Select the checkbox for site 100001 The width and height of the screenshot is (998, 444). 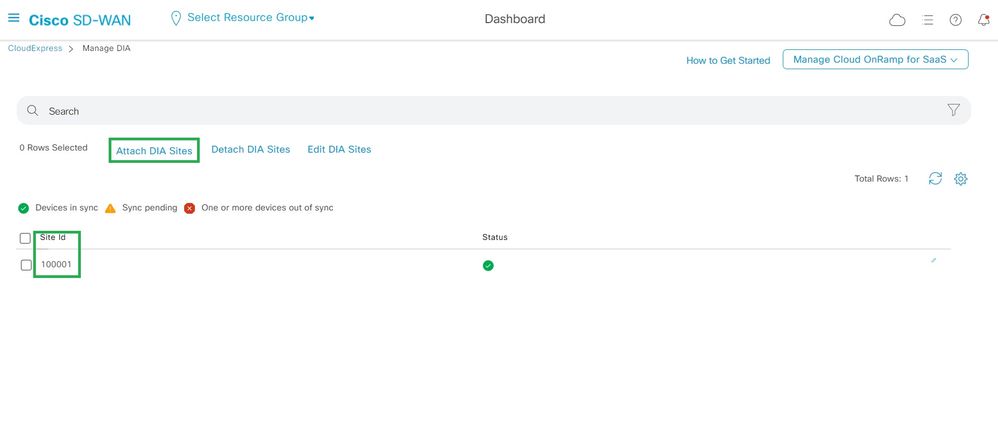pos(26,265)
